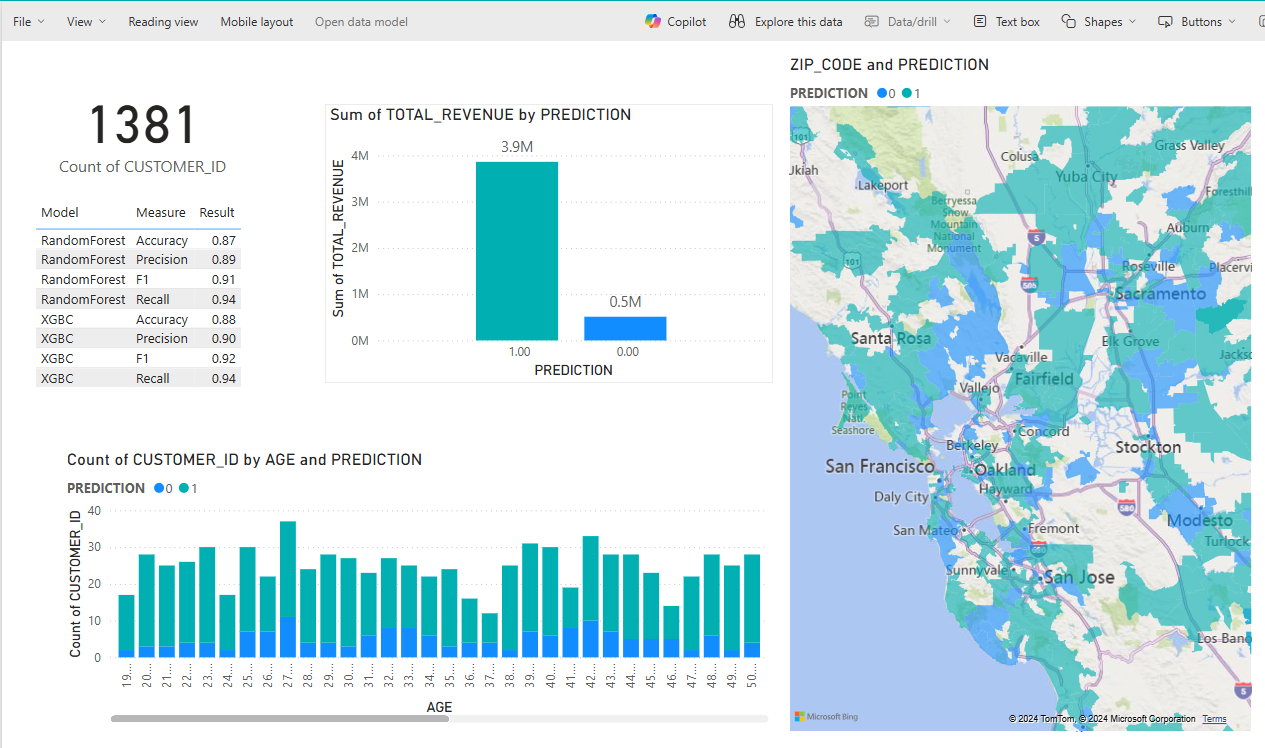This screenshot has width=1265, height=748.
Task: Click Open data model
Action: coord(361,21)
